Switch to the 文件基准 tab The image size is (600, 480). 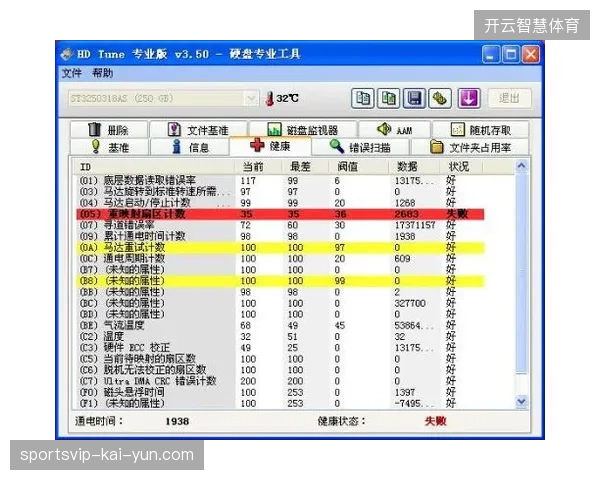tap(198, 130)
